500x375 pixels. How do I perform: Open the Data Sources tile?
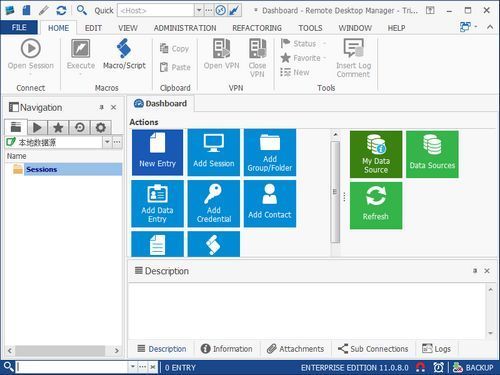(x=432, y=154)
